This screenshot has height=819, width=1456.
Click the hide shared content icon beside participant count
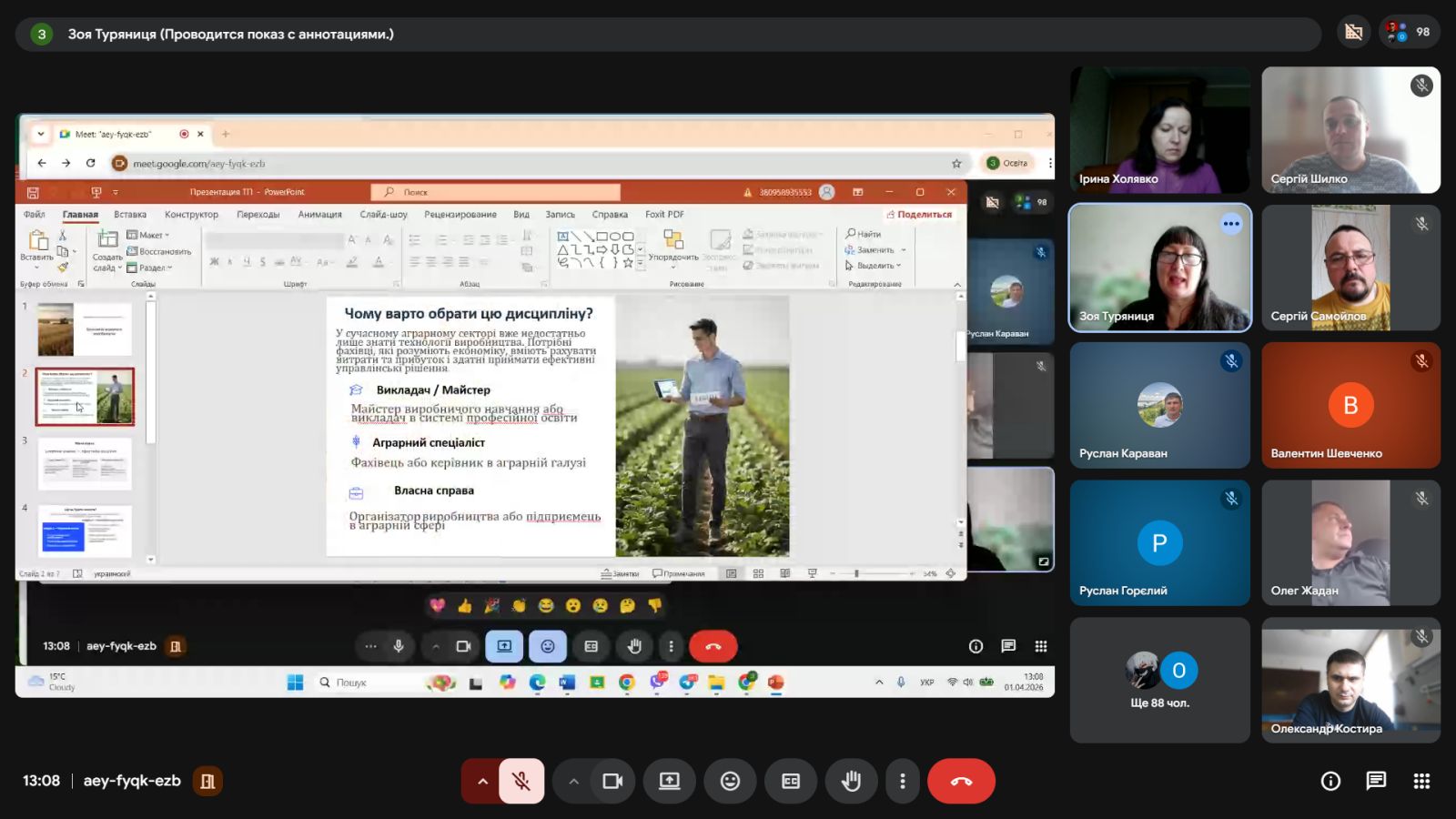pyautogui.click(x=1354, y=33)
